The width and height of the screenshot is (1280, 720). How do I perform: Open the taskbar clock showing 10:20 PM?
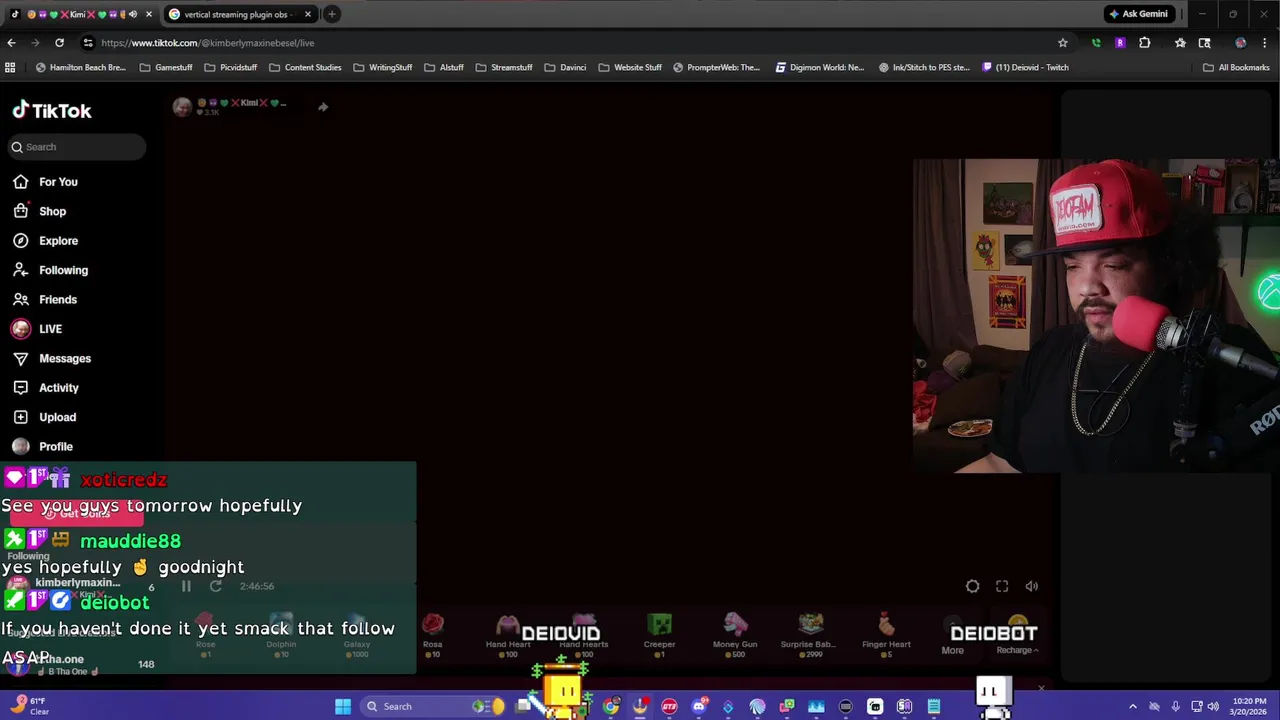1248,706
